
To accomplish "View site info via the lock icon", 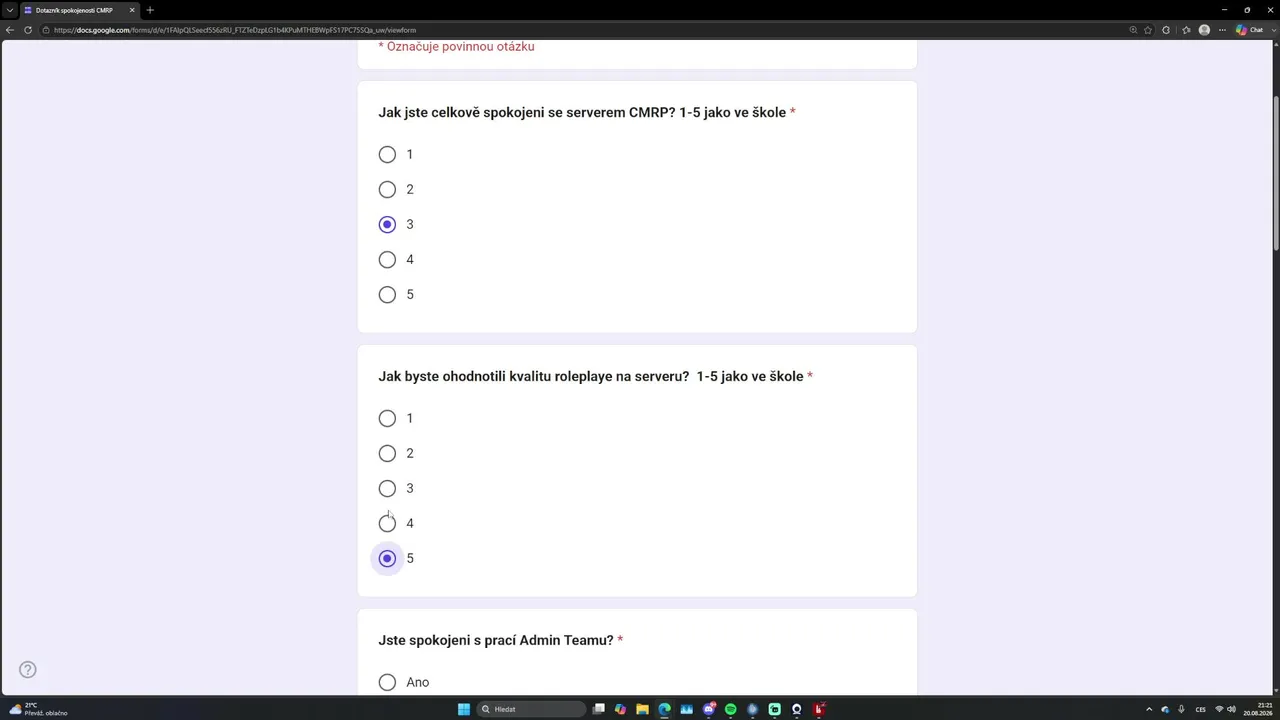I will pos(47,30).
